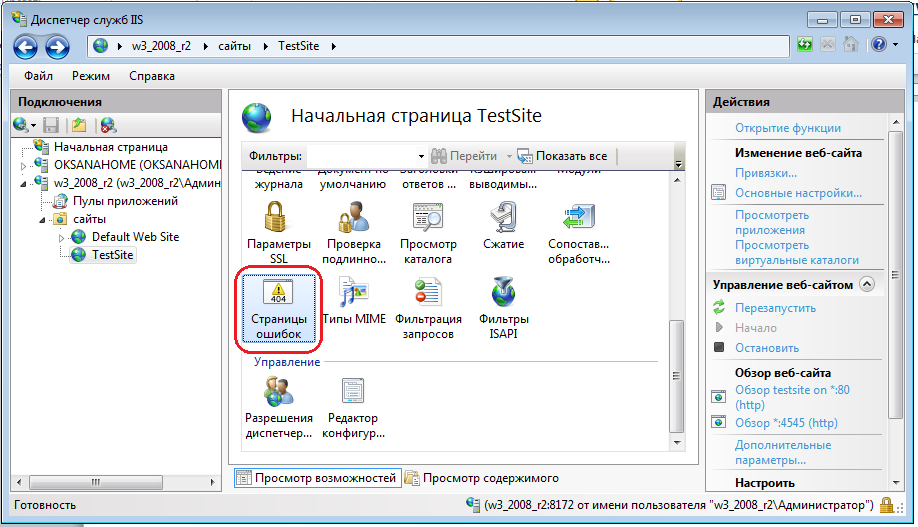Click the lock icon in status bar

[x=886, y=505]
